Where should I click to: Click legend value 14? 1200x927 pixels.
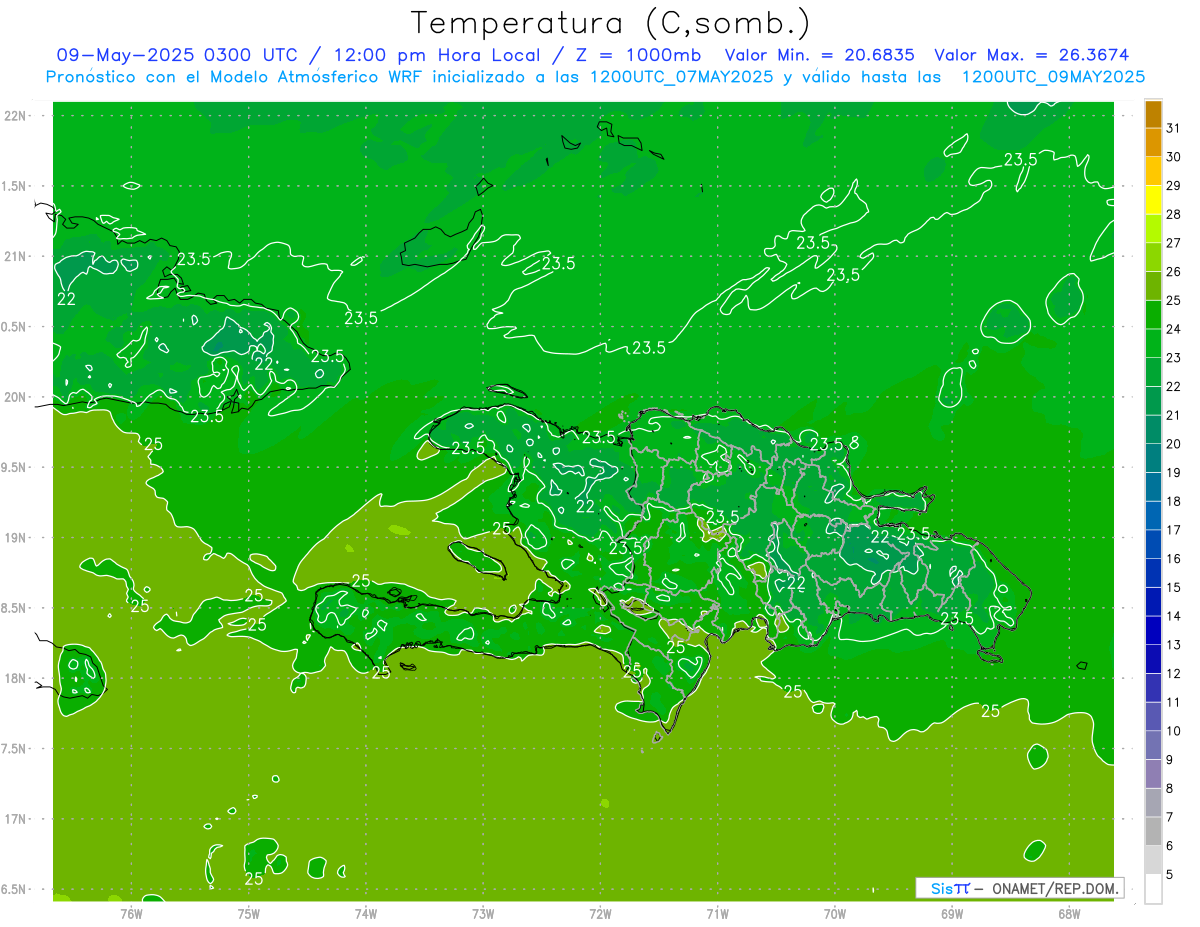tap(1174, 615)
